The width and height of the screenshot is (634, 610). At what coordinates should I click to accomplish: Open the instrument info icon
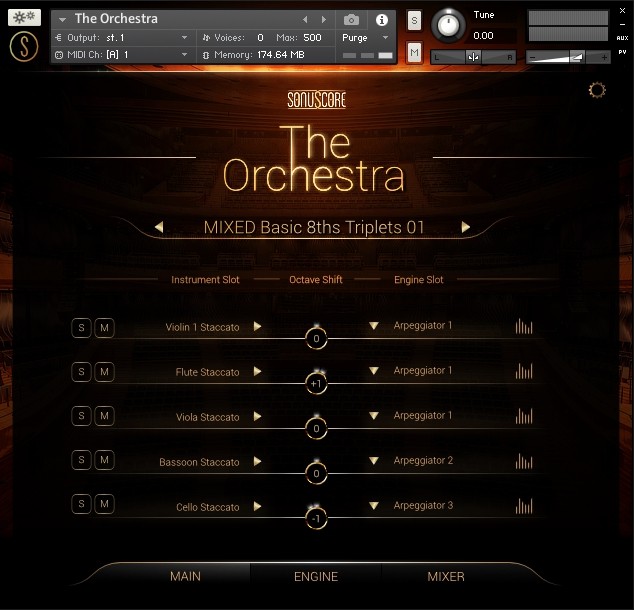[x=381, y=20]
